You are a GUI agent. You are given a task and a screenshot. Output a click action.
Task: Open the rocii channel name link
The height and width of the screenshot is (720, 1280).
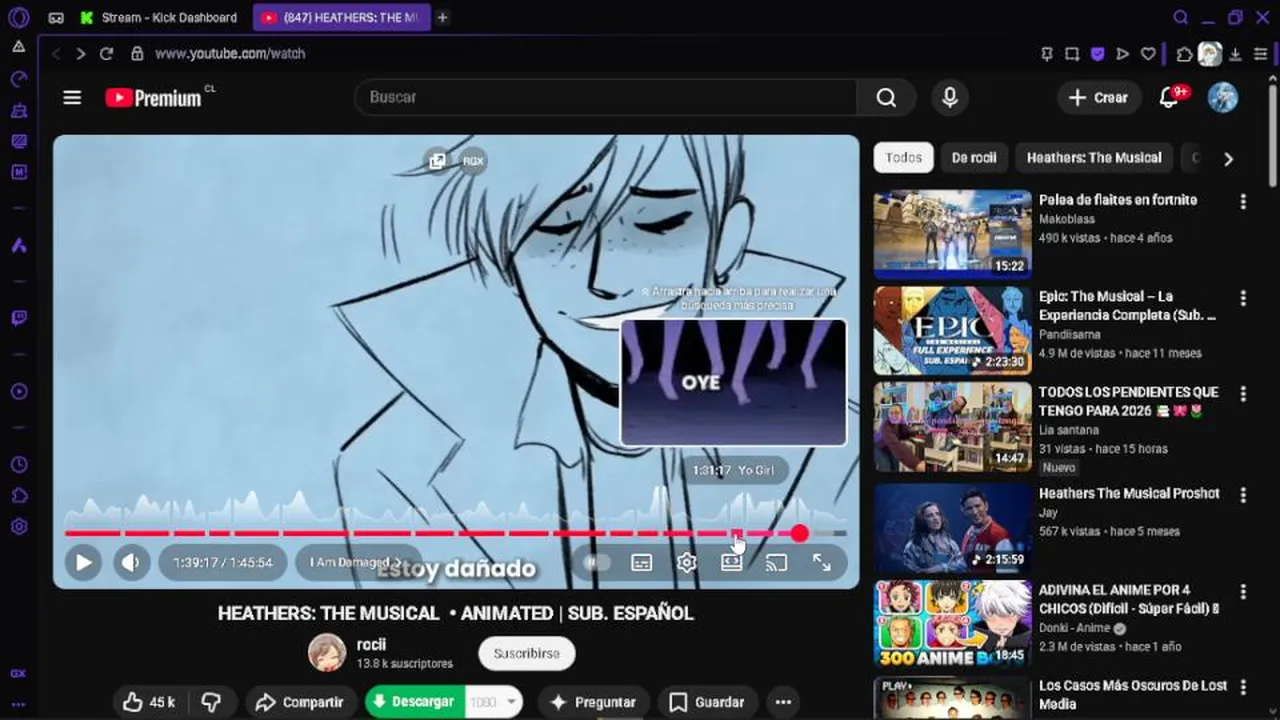pos(371,645)
